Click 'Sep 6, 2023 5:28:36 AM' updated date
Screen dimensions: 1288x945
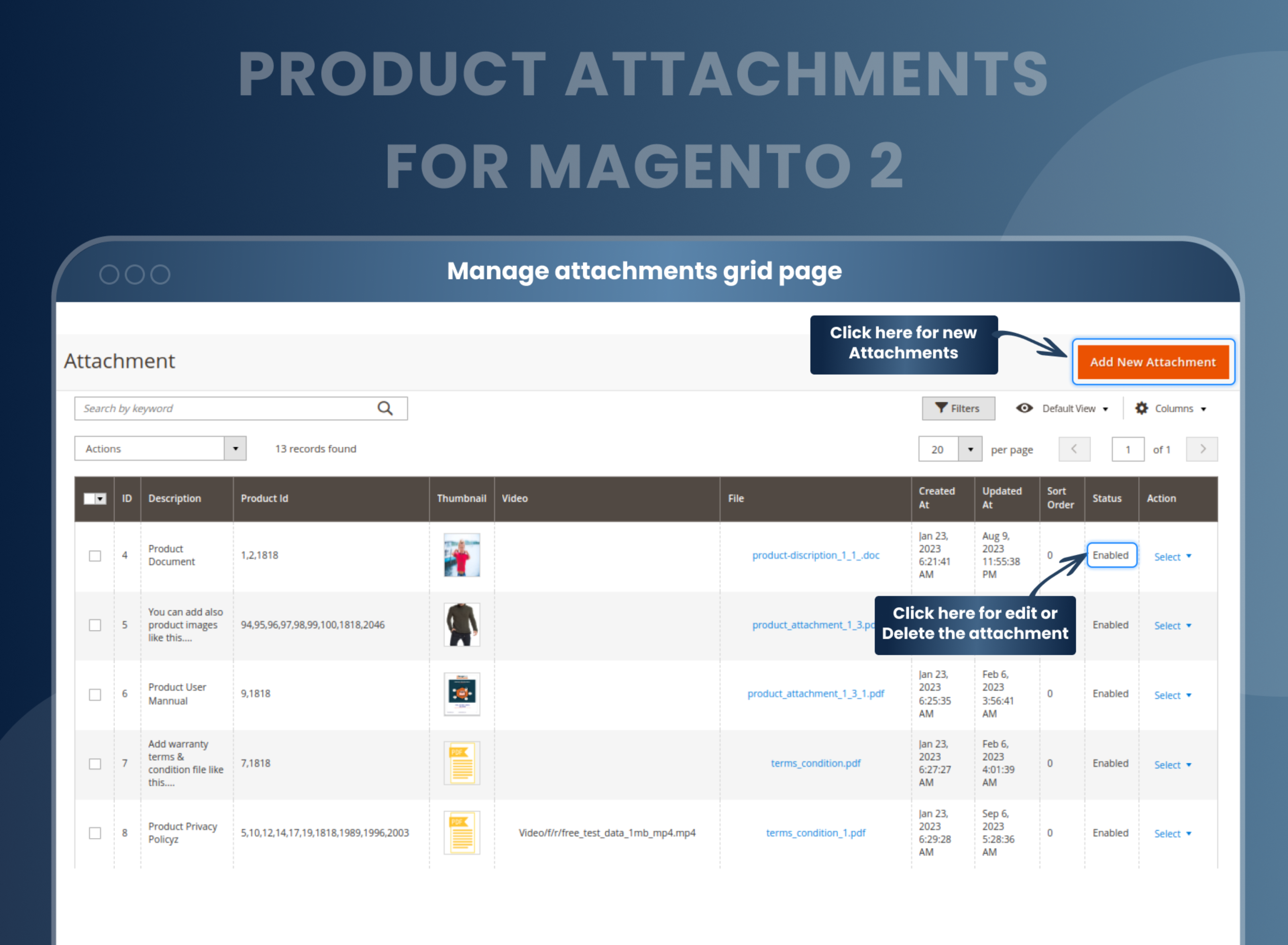click(x=999, y=833)
